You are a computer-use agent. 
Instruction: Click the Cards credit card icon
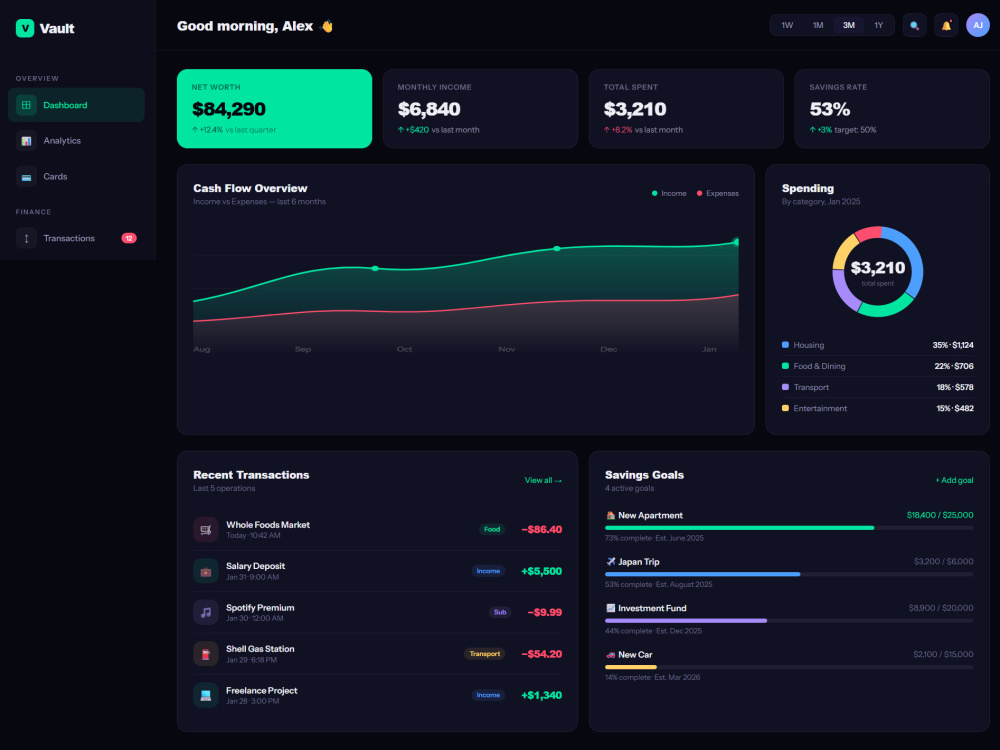[x=26, y=177]
